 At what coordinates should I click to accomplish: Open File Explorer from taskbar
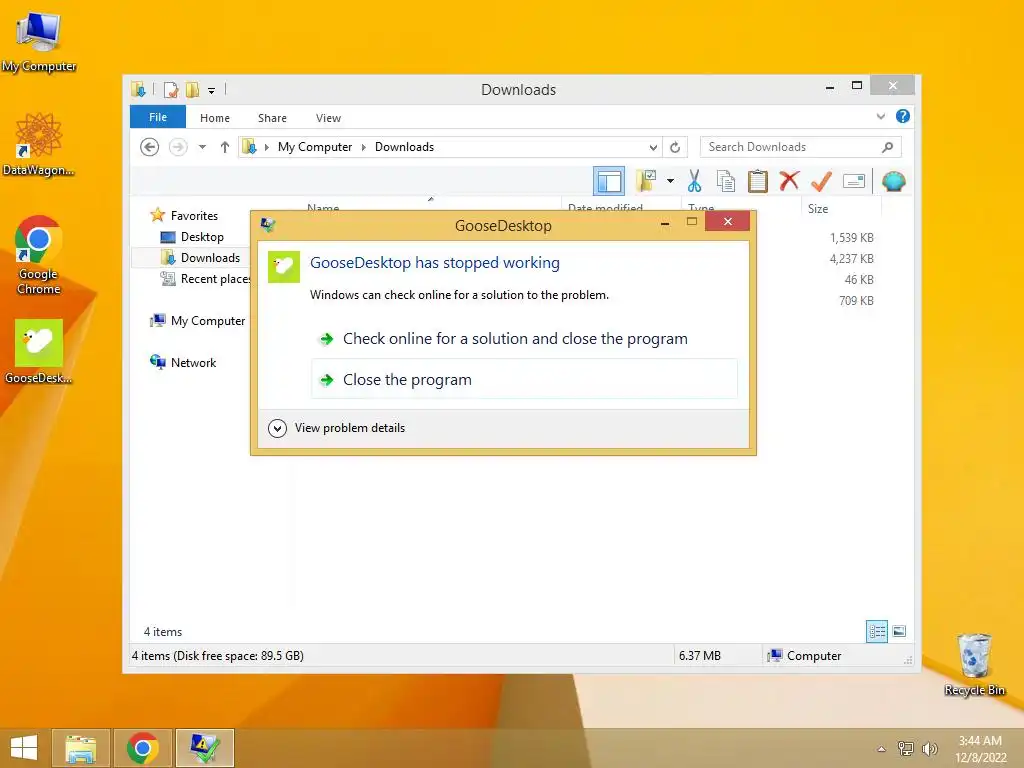[x=80, y=748]
